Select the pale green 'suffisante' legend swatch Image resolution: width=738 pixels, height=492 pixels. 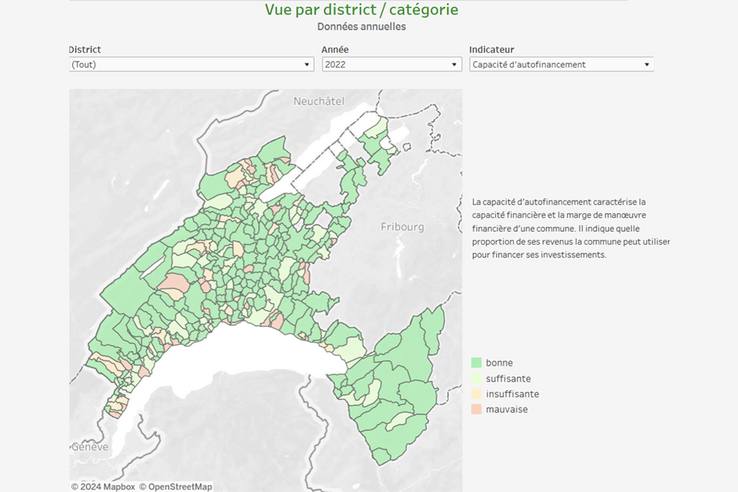tap(476, 378)
